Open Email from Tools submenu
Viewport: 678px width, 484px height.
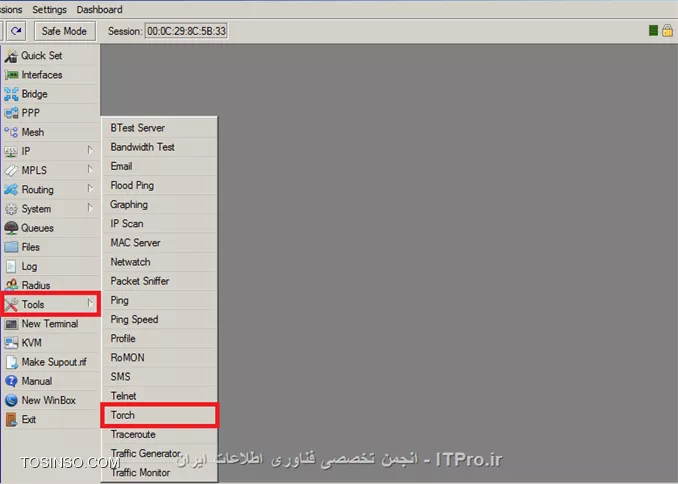(160, 166)
